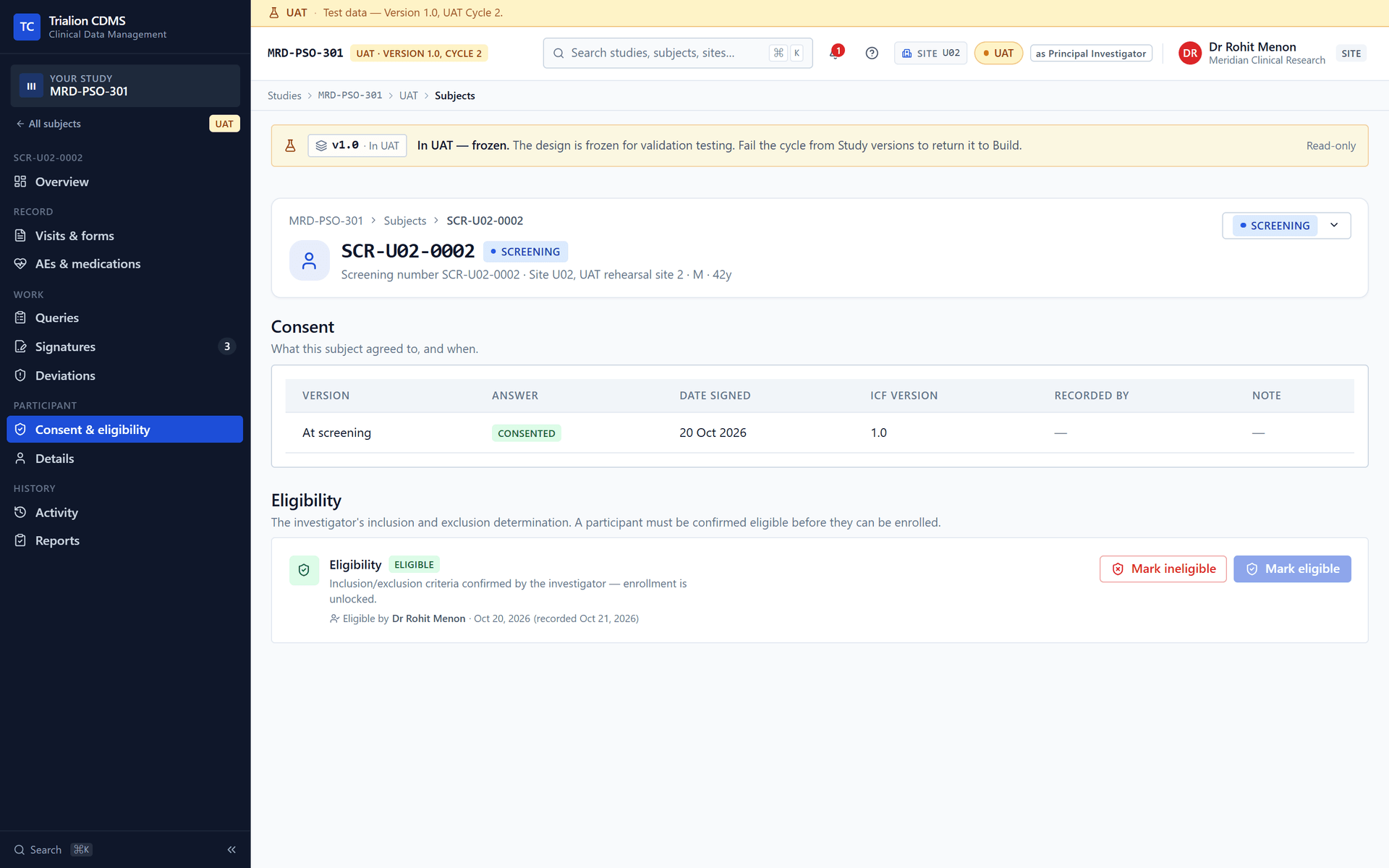Click the green shield icon in Eligibility card
The height and width of the screenshot is (868, 1389).
tap(304, 570)
